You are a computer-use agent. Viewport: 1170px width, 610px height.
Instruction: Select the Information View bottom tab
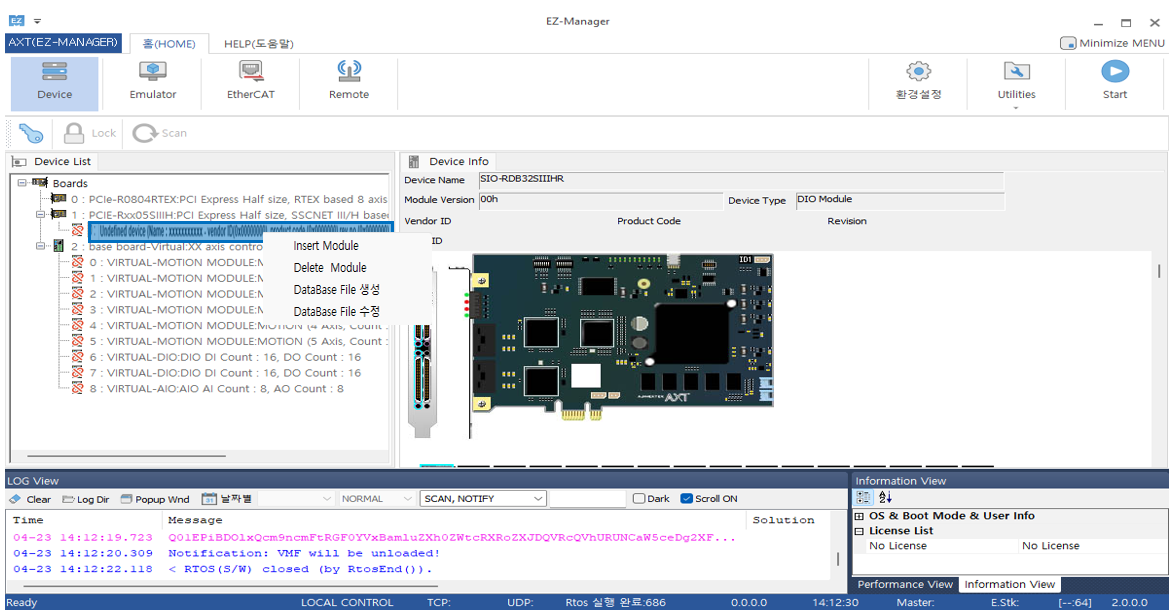(x=1010, y=585)
